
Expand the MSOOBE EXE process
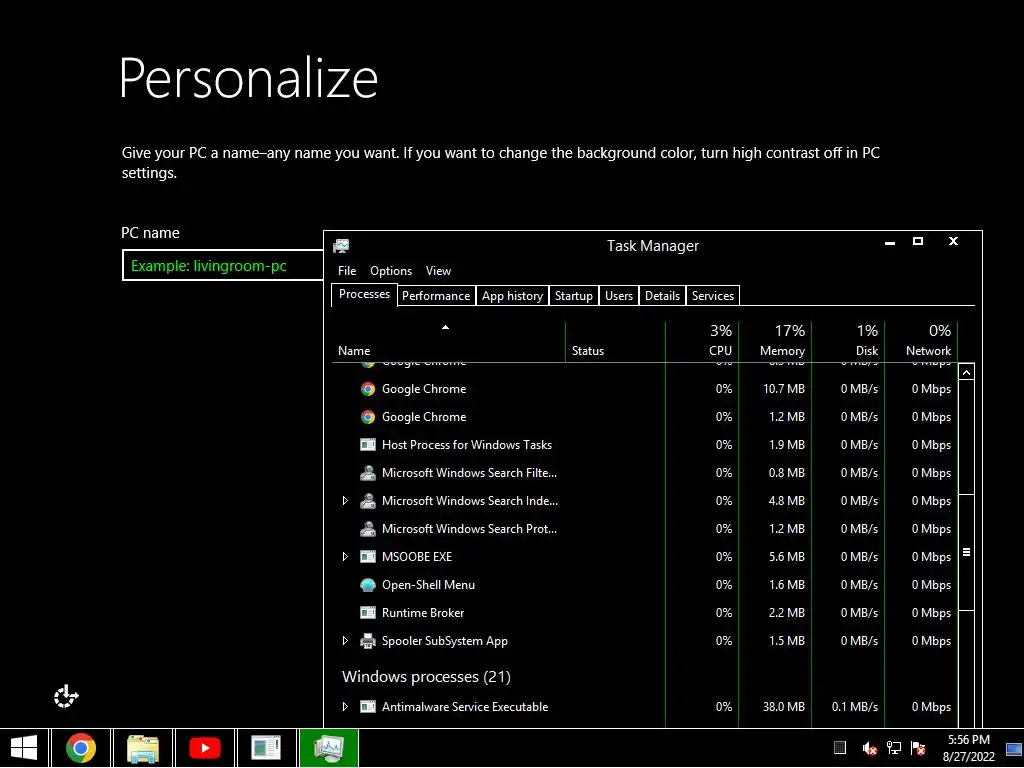coord(345,557)
